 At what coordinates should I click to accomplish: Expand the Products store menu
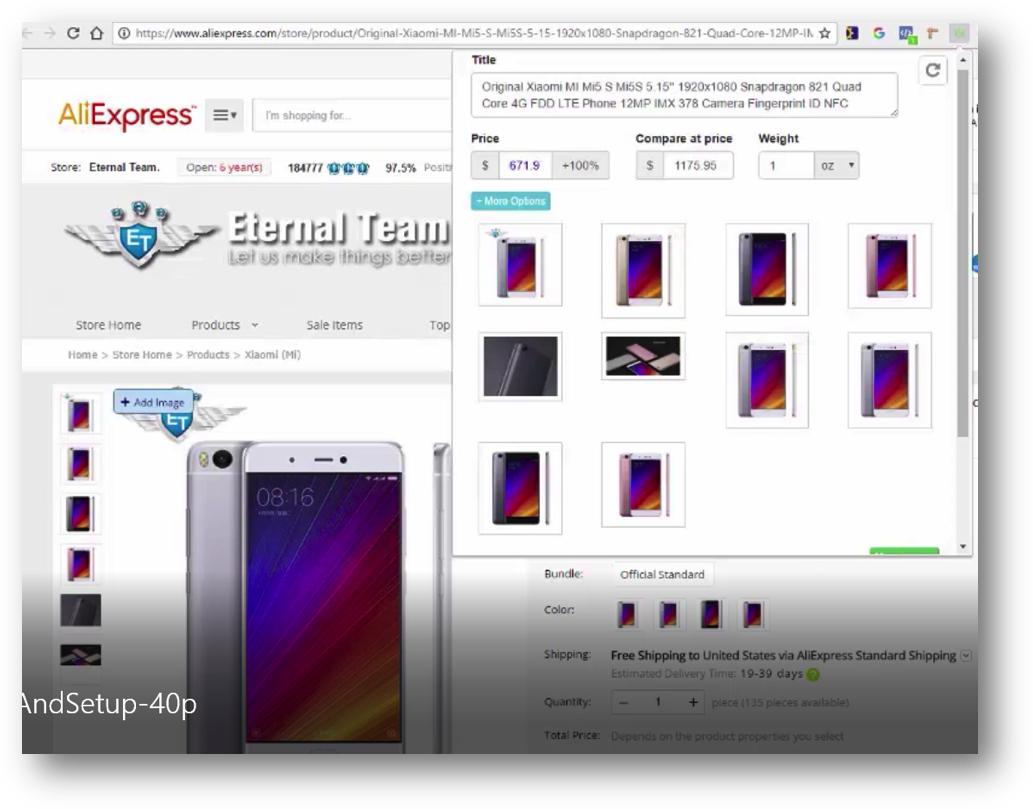point(225,325)
